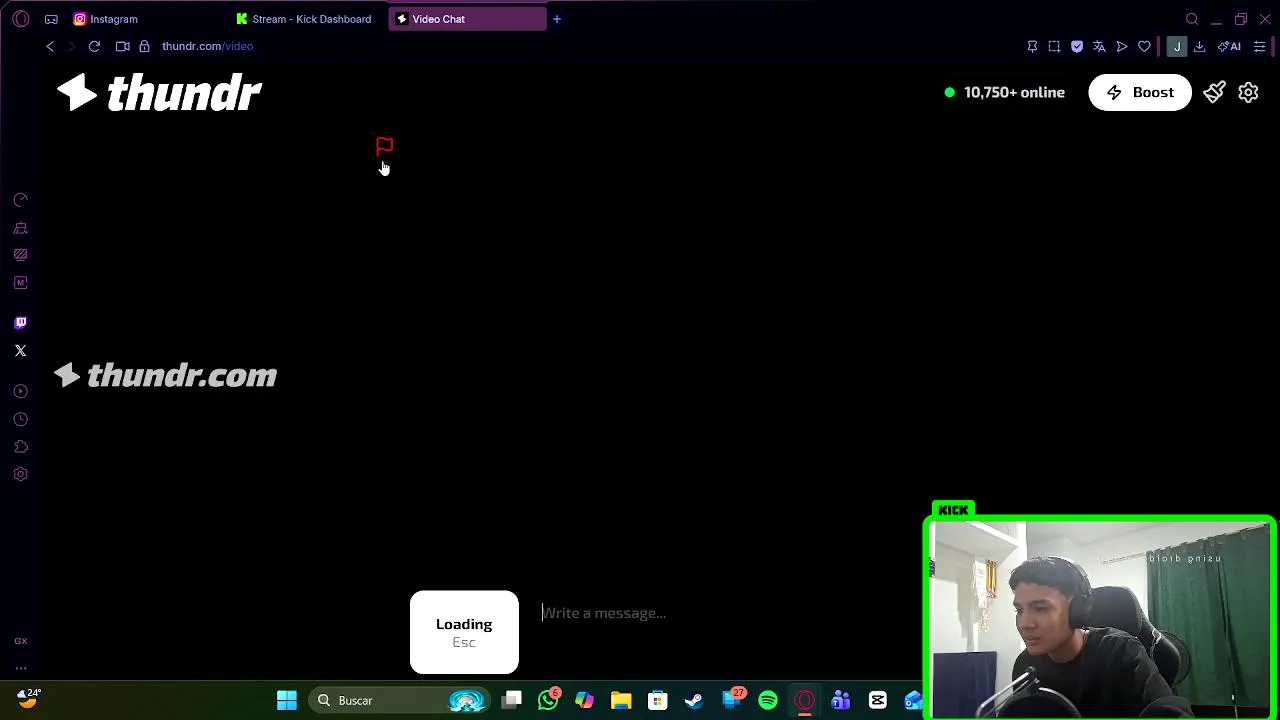Toggle the ad blocker shield icon
The image size is (1280, 720).
click(x=1077, y=46)
